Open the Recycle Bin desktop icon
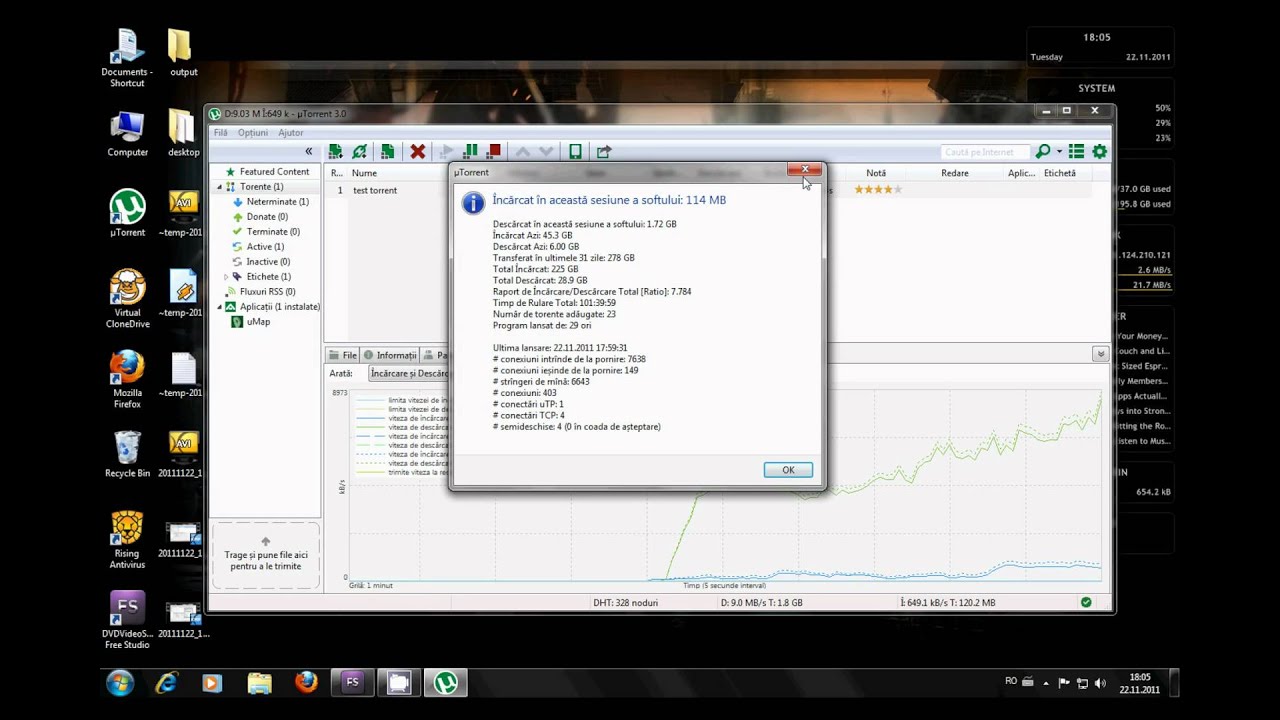1280x720 pixels. pos(127,454)
